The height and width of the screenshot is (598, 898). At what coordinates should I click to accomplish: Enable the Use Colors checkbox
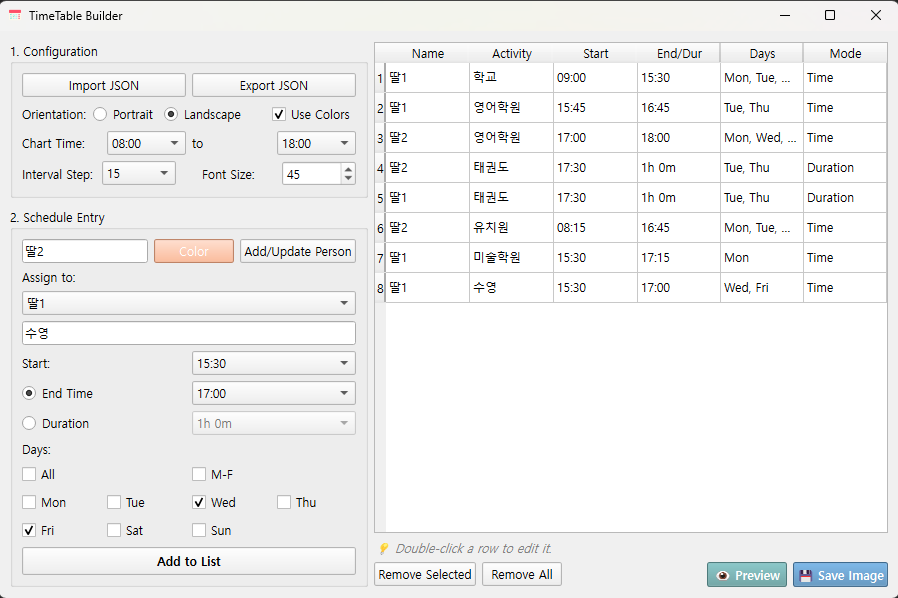[x=279, y=114]
